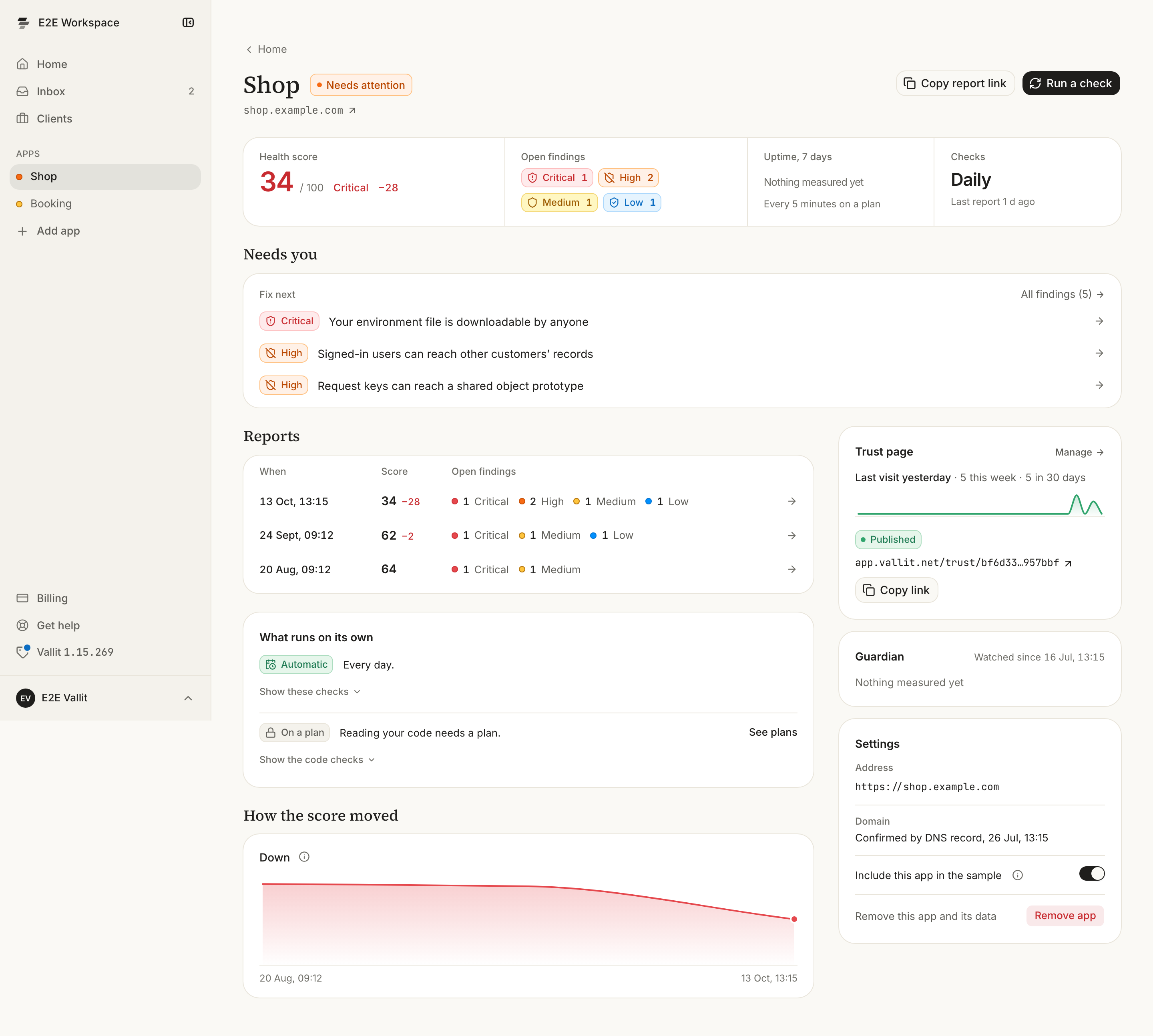
Task: Click the trust page visits sparkline
Action: click(979, 505)
